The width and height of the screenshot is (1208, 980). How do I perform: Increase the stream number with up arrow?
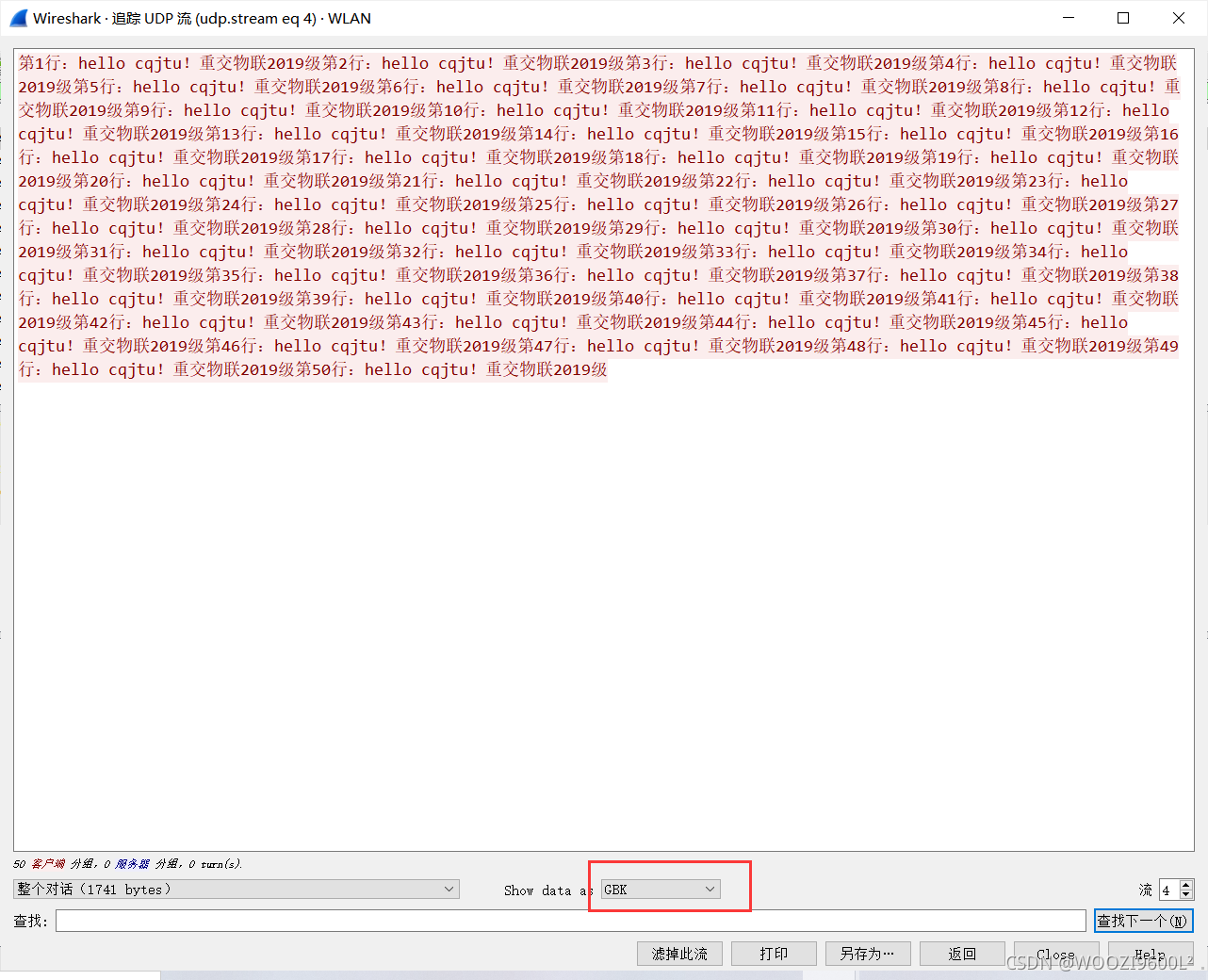tap(1186, 885)
